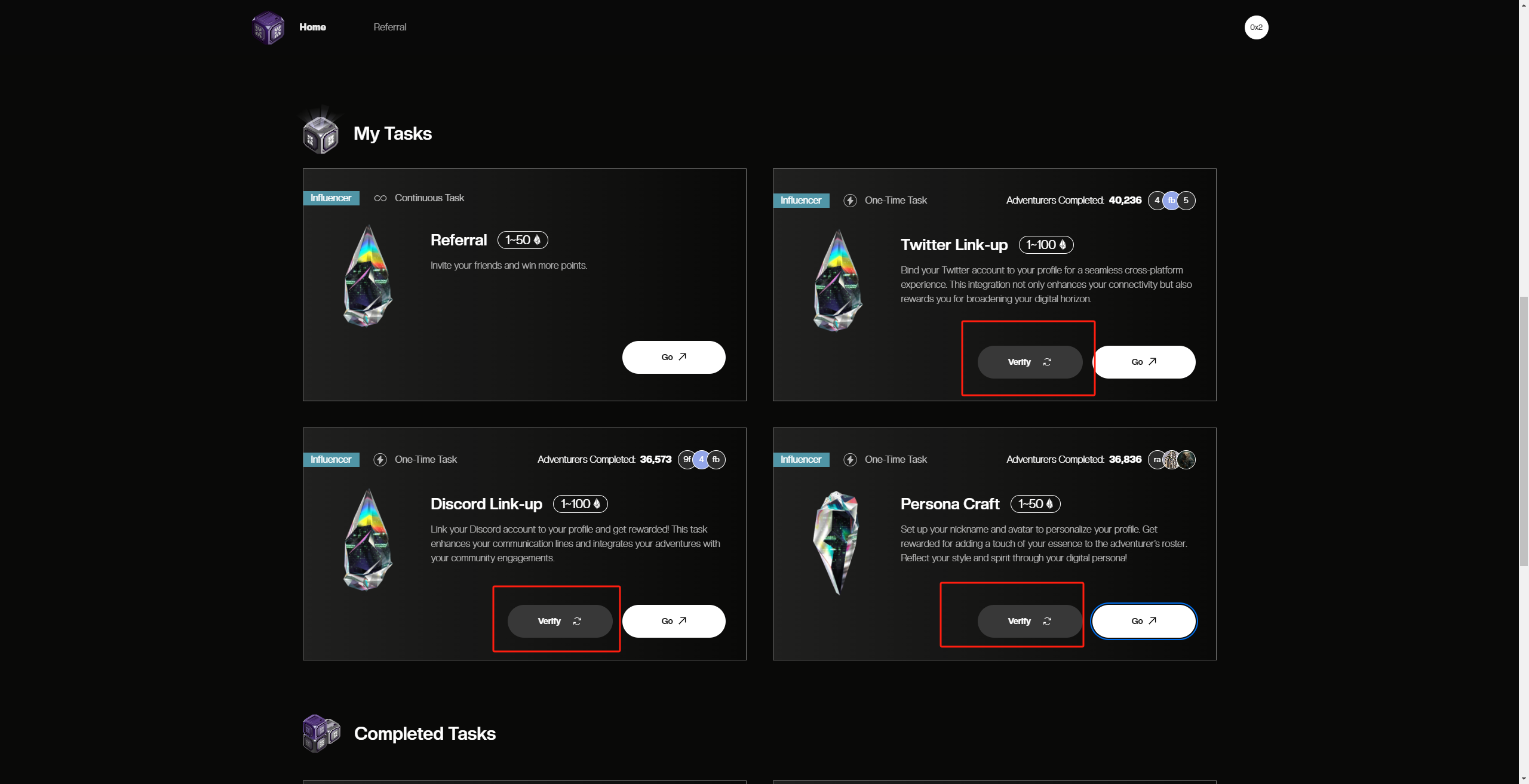Go to the Referral task
The height and width of the screenshot is (784, 1529).
tap(674, 357)
